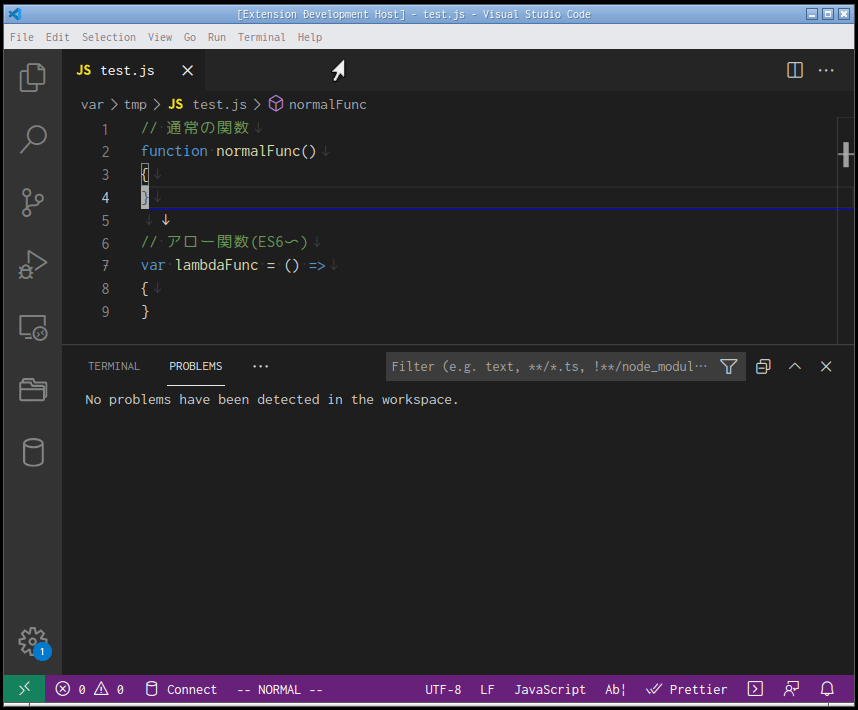Click the database Connect status item
Screen dimensions: 858x710
click(181, 689)
